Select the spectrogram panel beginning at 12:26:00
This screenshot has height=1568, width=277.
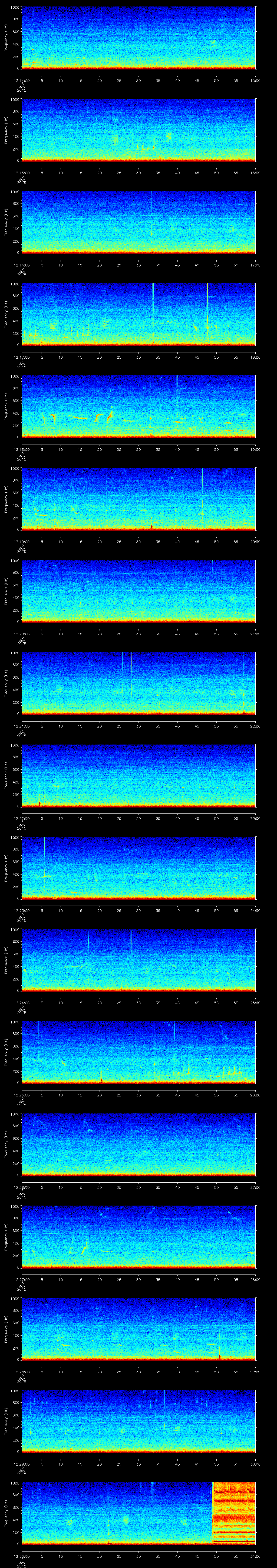(139, 1144)
